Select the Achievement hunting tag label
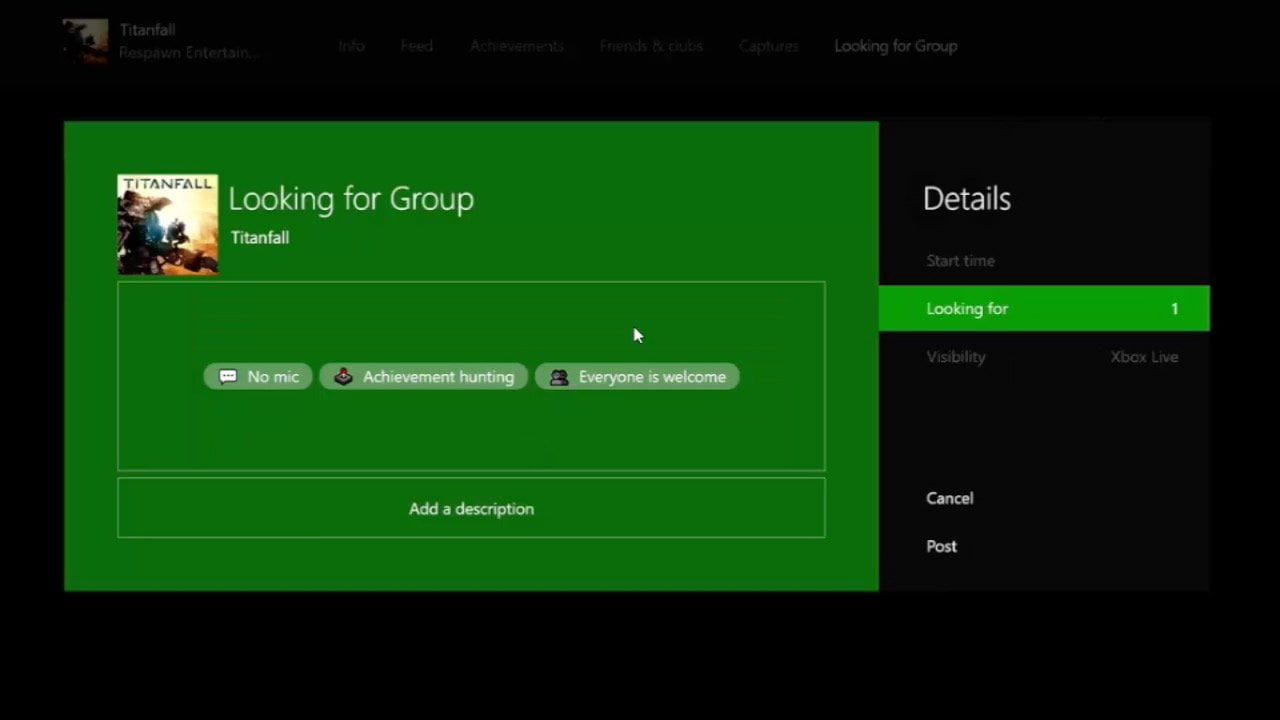Screen dimensions: 1280x720 tap(438, 377)
